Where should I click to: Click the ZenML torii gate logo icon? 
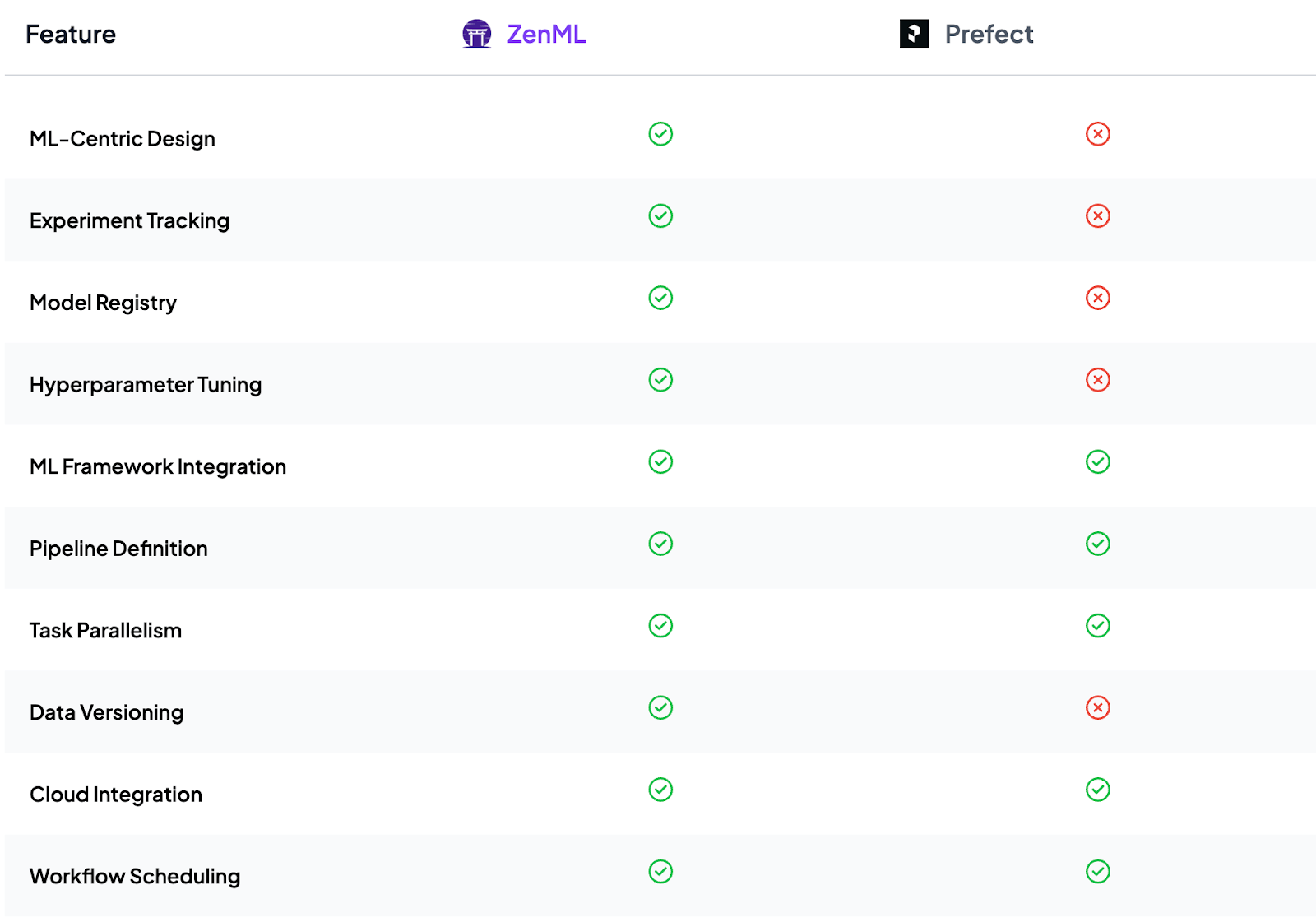point(476,34)
